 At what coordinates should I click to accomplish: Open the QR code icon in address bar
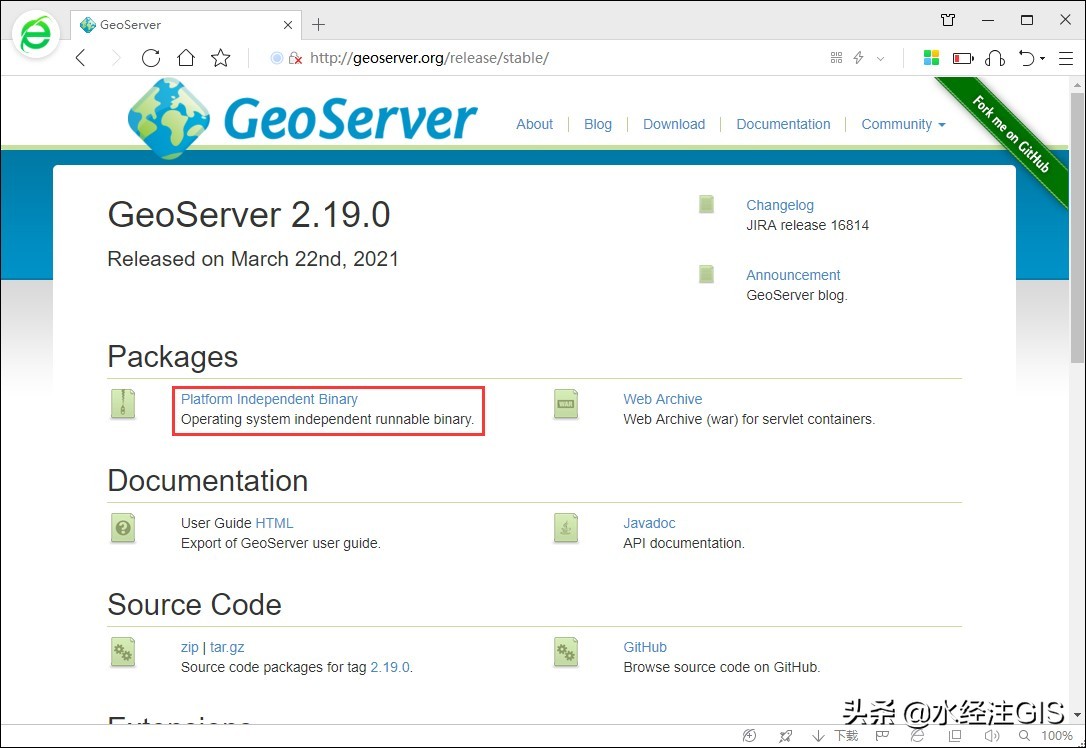(836, 58)
